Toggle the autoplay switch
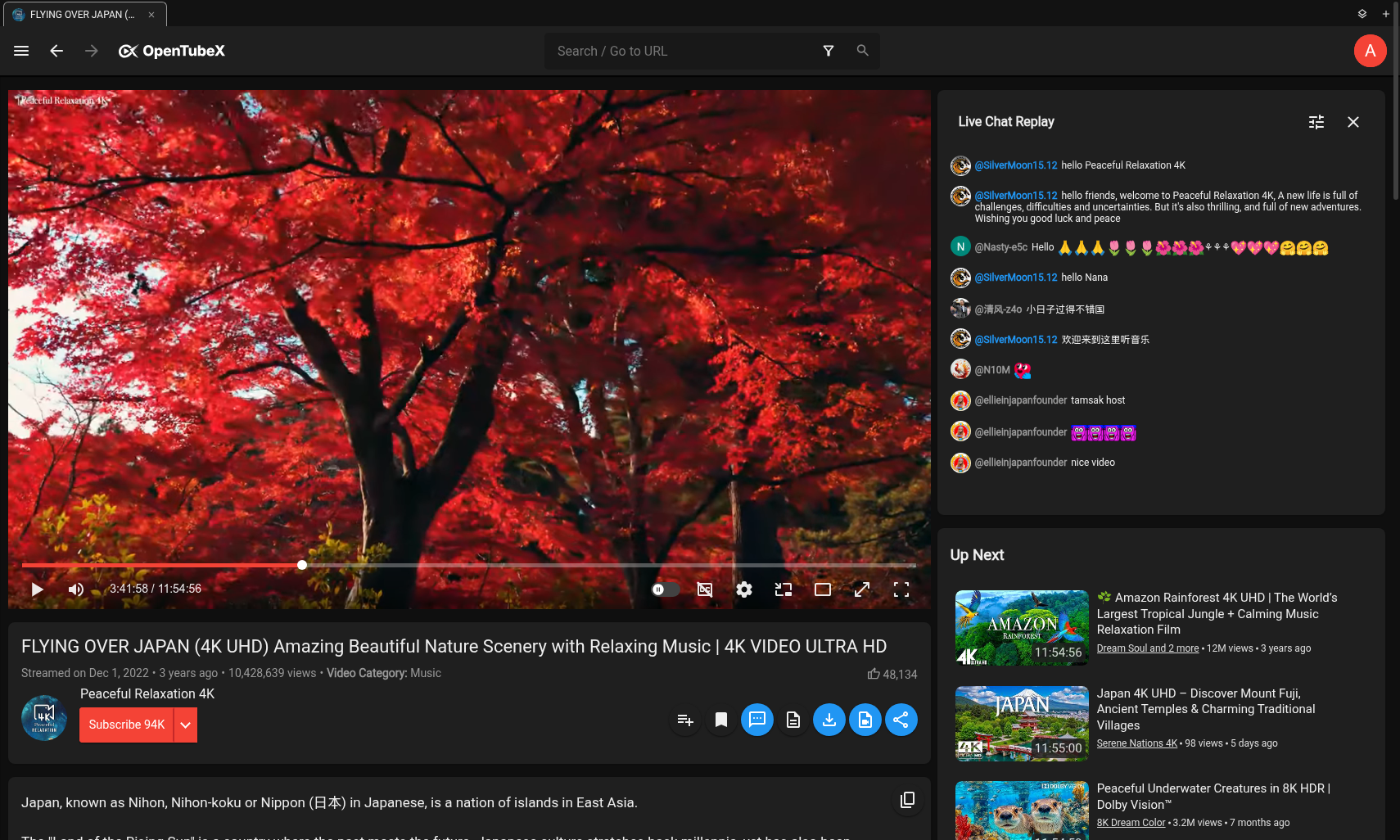Image resolution: width=1400 pixels, height=840 pixels. tap(665, 589)
